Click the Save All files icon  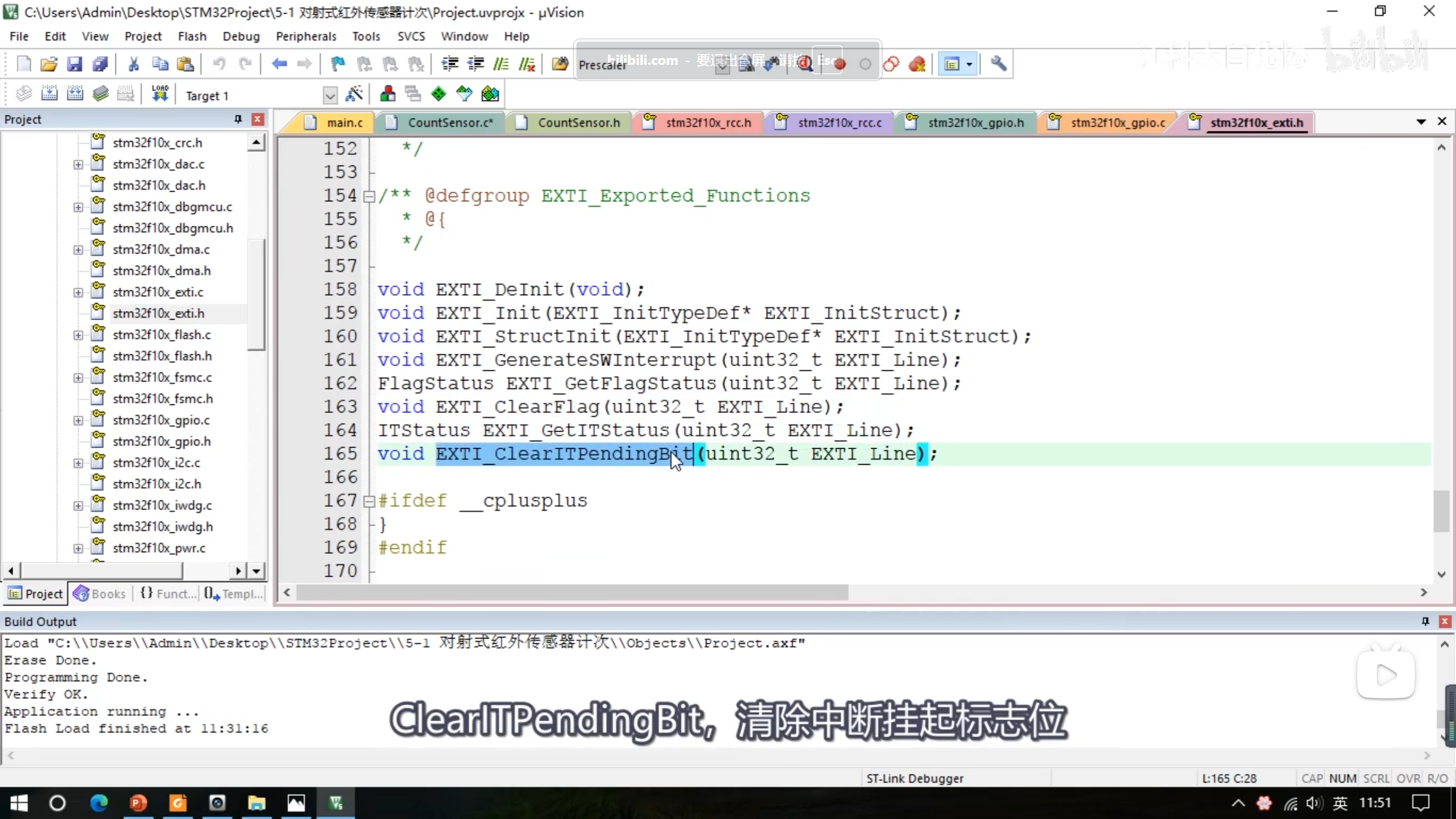(x=100, y=64)
